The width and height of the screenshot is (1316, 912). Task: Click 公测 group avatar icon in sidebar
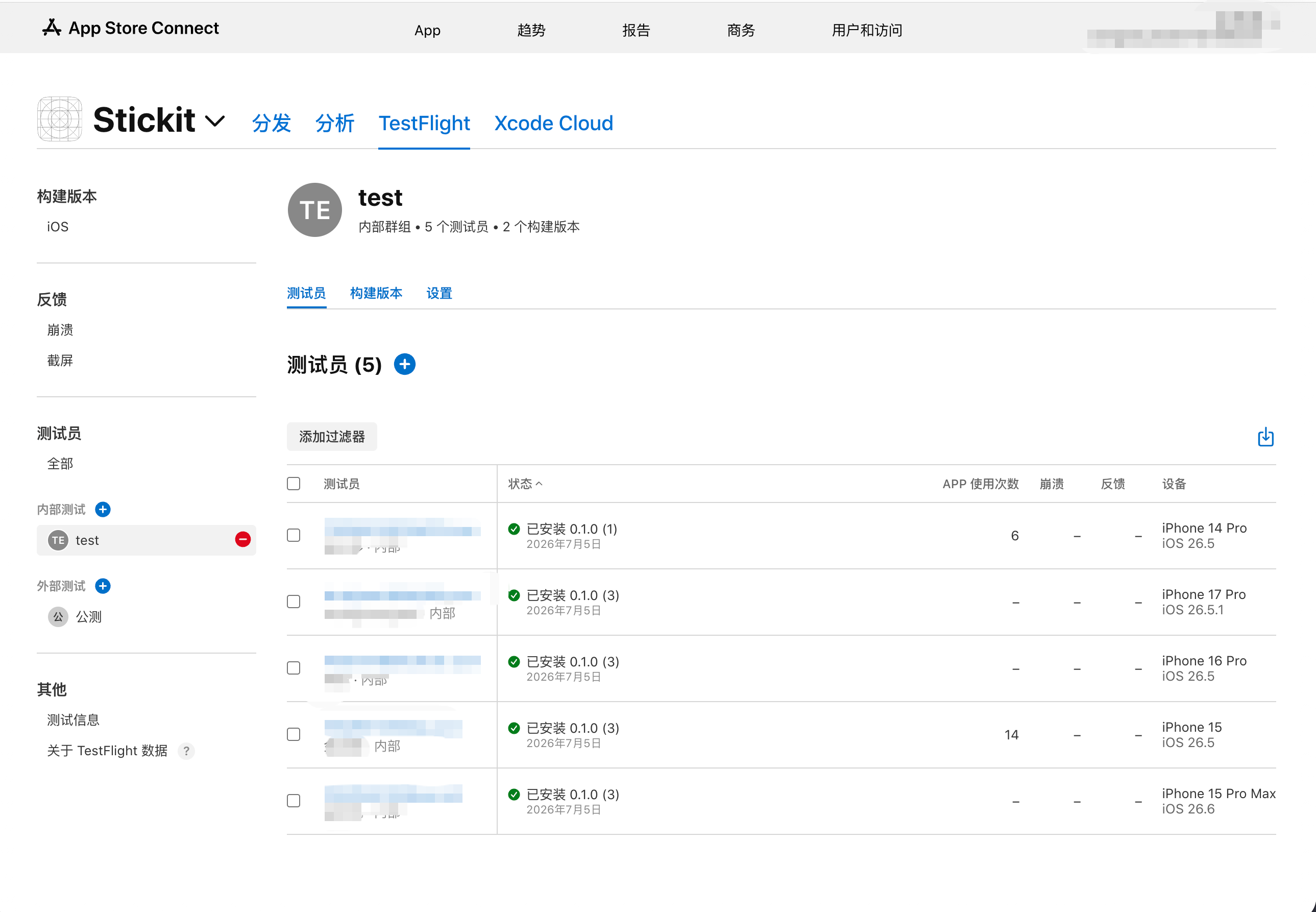coord(58,616)
